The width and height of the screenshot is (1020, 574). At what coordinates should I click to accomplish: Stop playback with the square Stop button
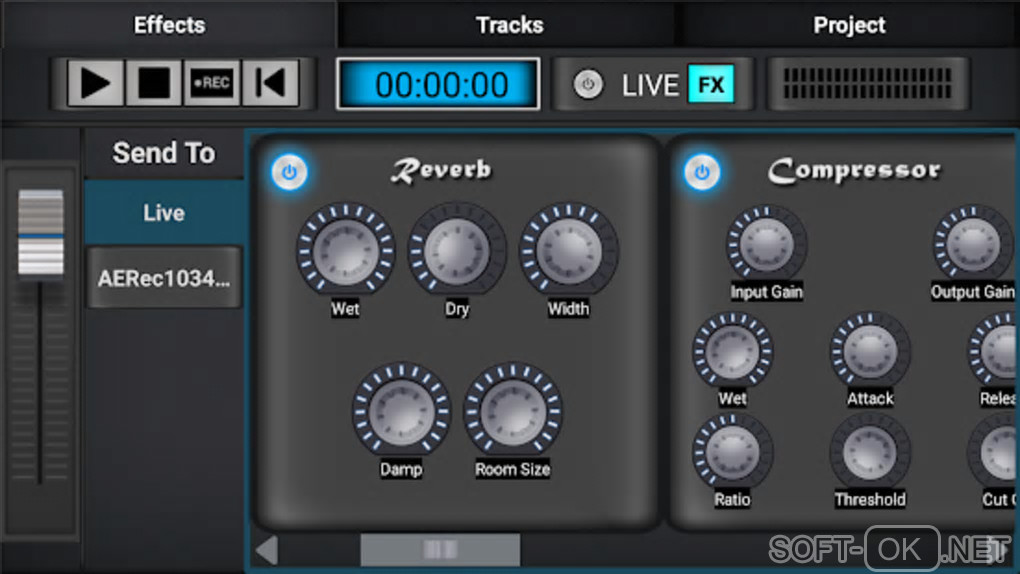(x=154, y=83)
